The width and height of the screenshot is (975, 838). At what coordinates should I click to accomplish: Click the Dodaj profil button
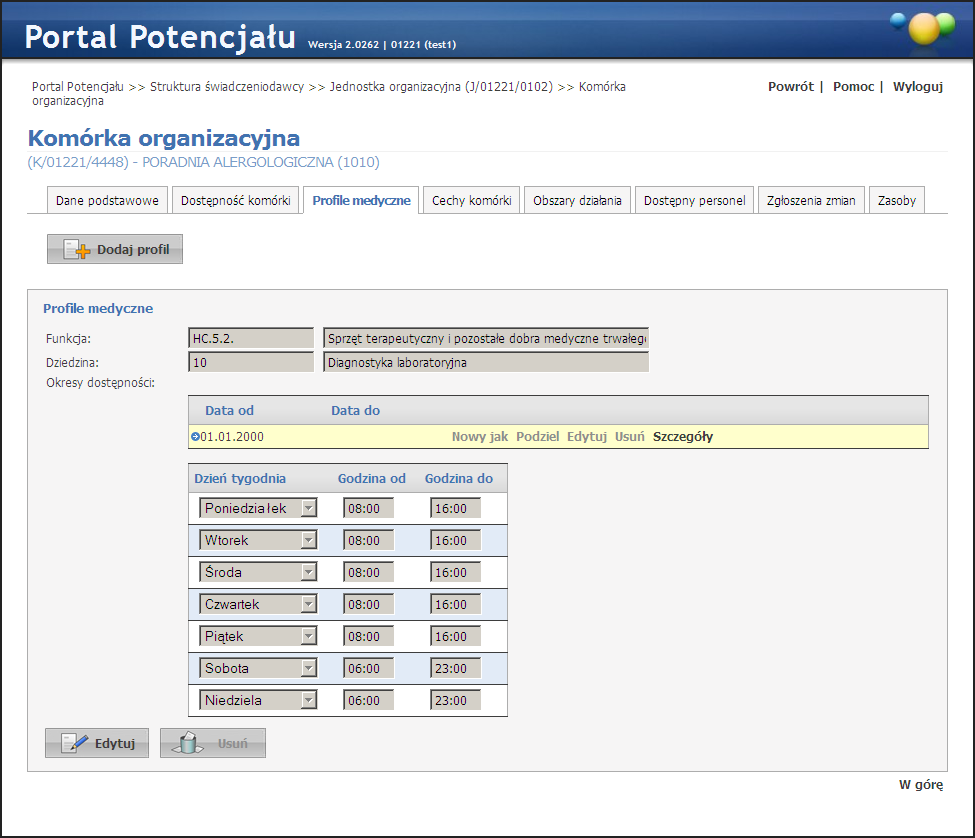click(115, 249)
